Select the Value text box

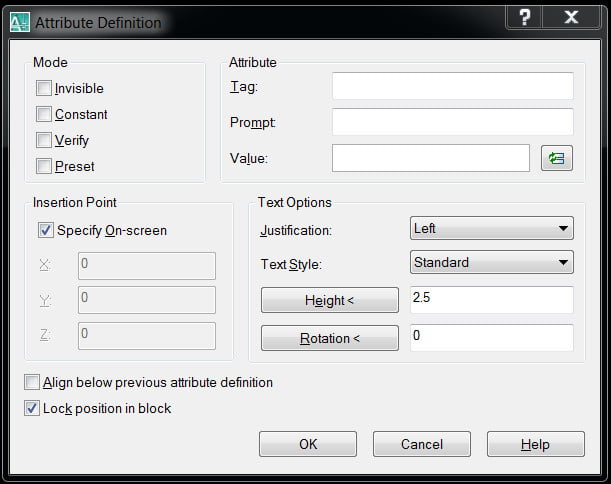431,158
